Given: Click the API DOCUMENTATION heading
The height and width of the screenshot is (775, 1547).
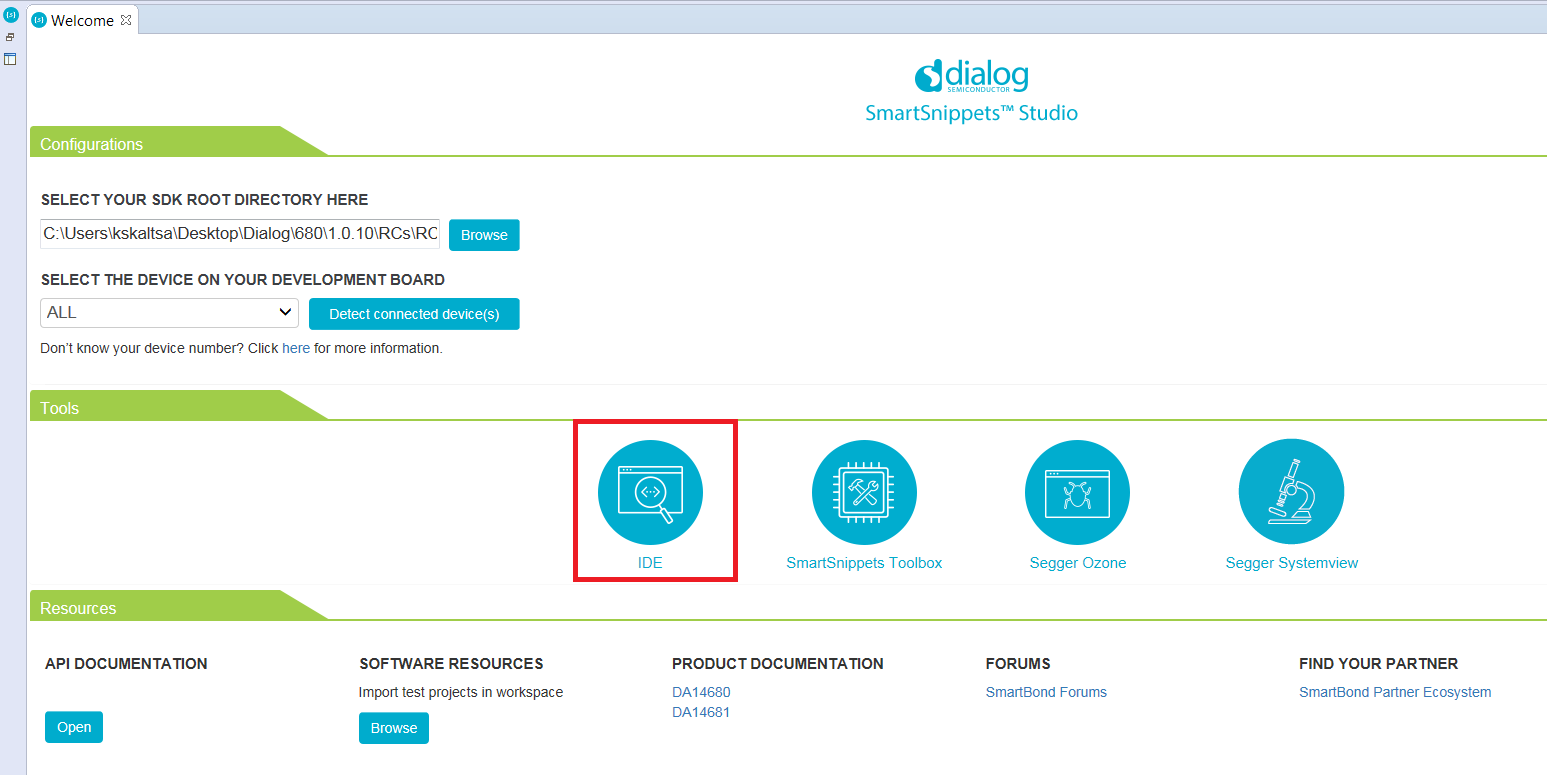Looking at the screenshot, I should pos(126,664).
